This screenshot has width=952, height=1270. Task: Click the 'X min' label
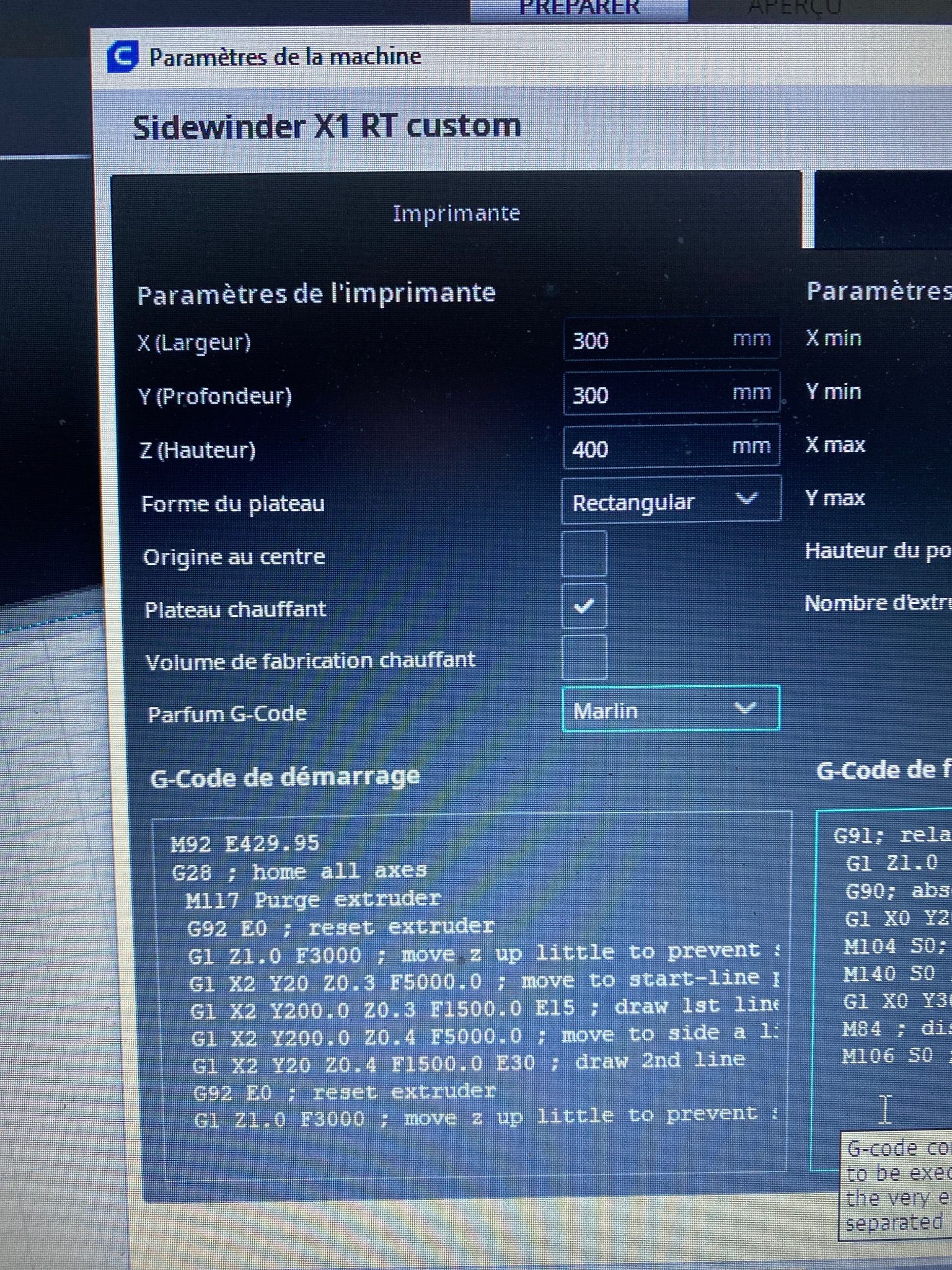tap(834, 338)
